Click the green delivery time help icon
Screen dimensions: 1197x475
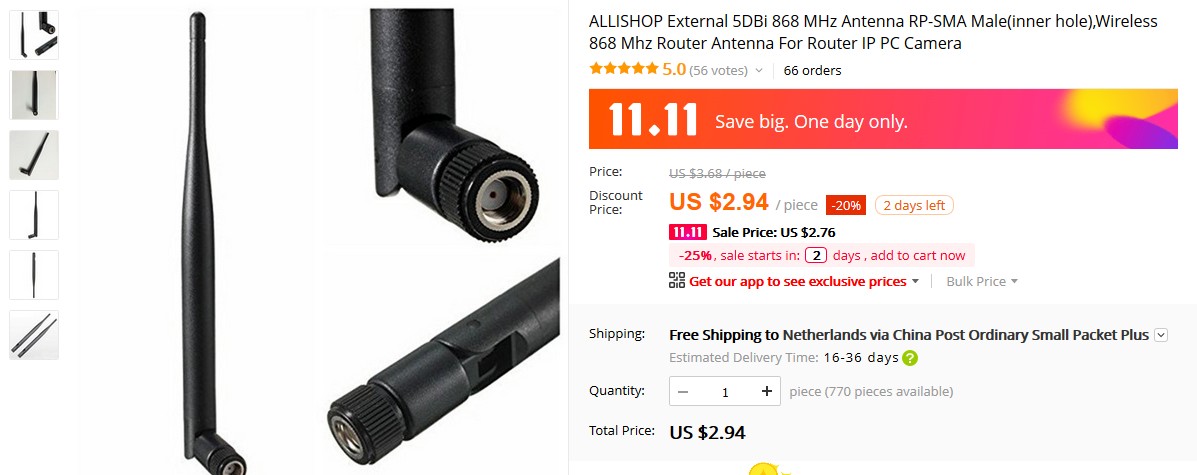coord(910,357)
